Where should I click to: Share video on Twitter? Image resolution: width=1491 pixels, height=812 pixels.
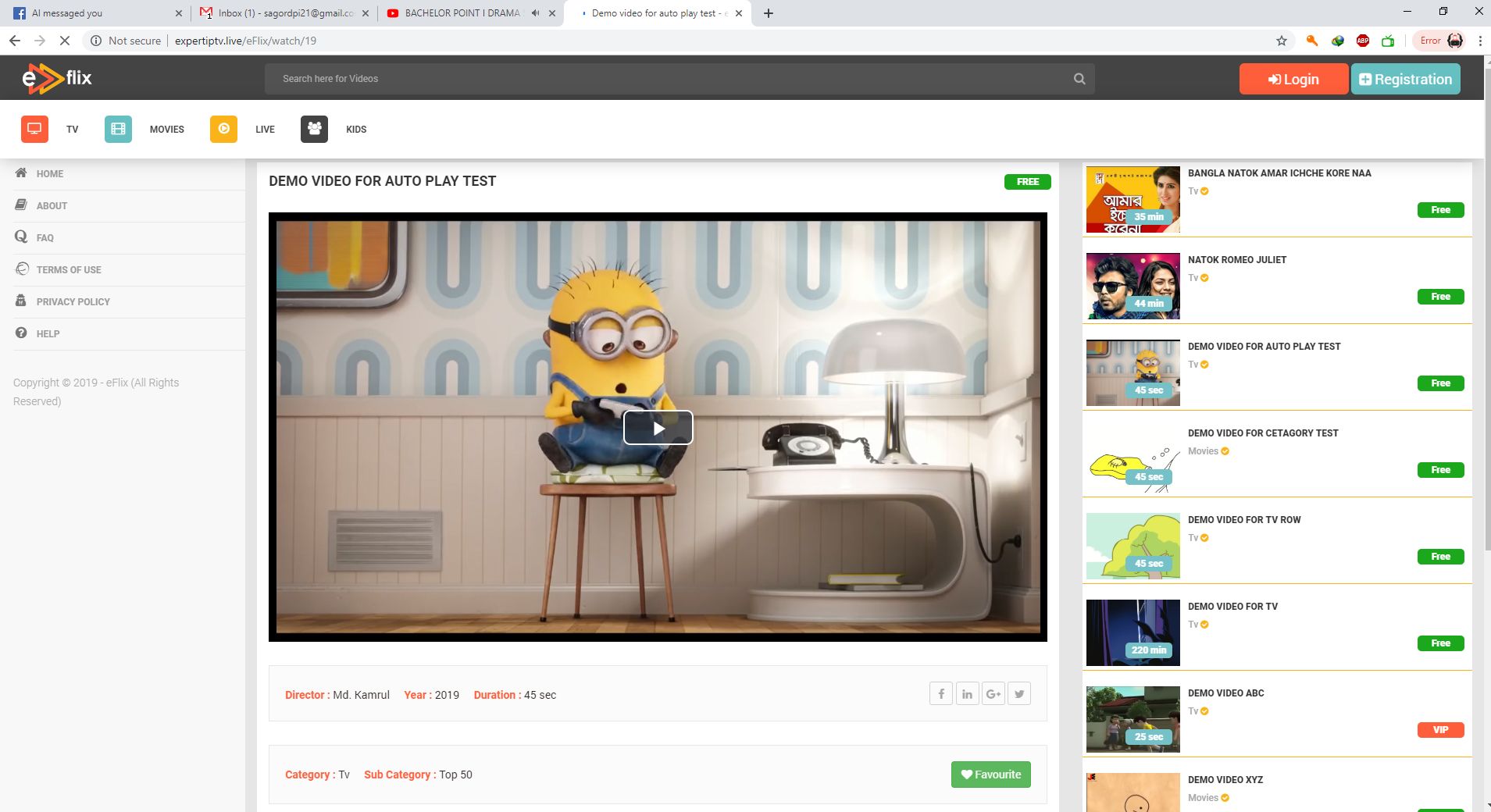[1019, 693]
